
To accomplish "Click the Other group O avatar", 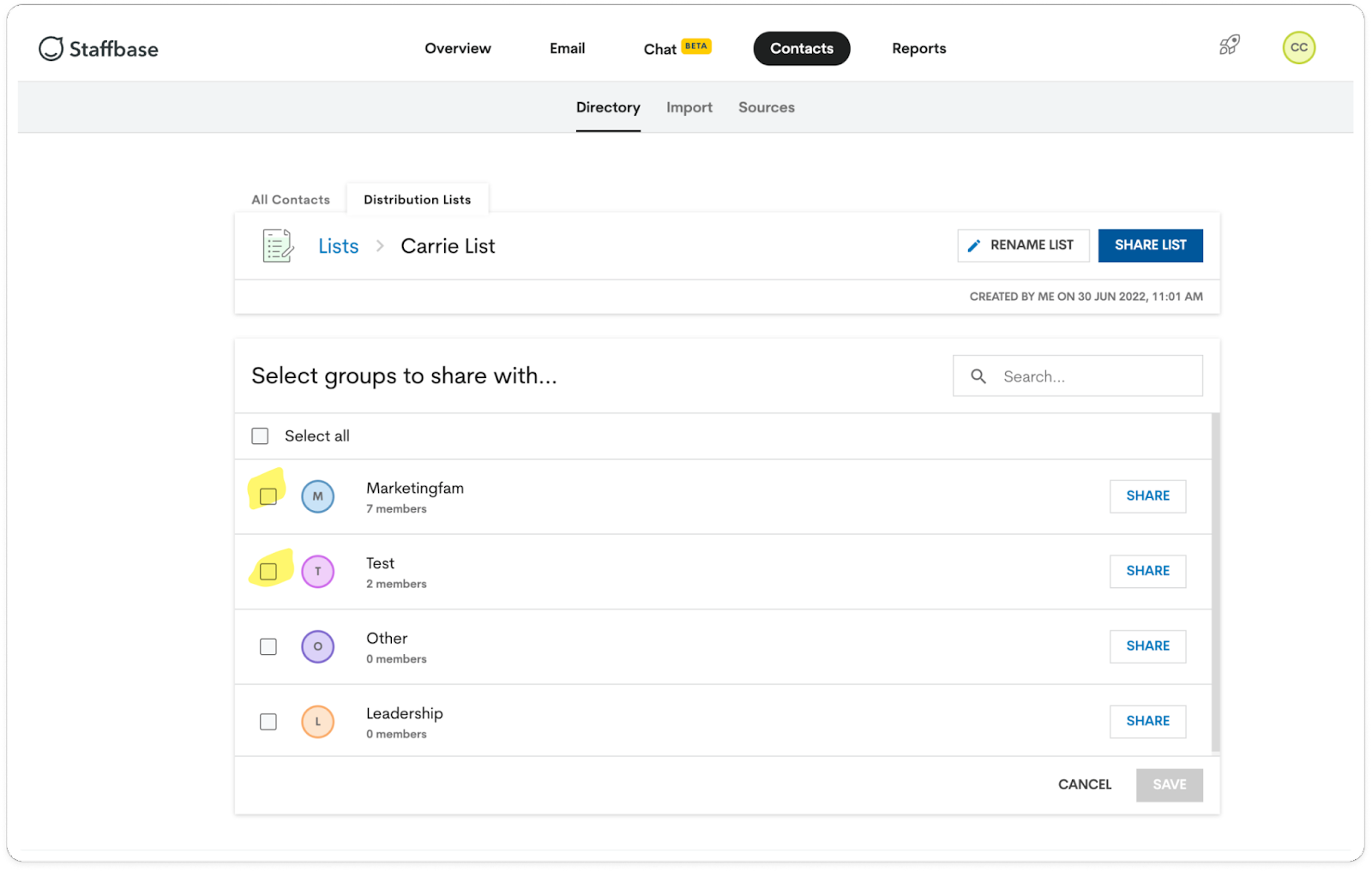I will coord(317,646).
